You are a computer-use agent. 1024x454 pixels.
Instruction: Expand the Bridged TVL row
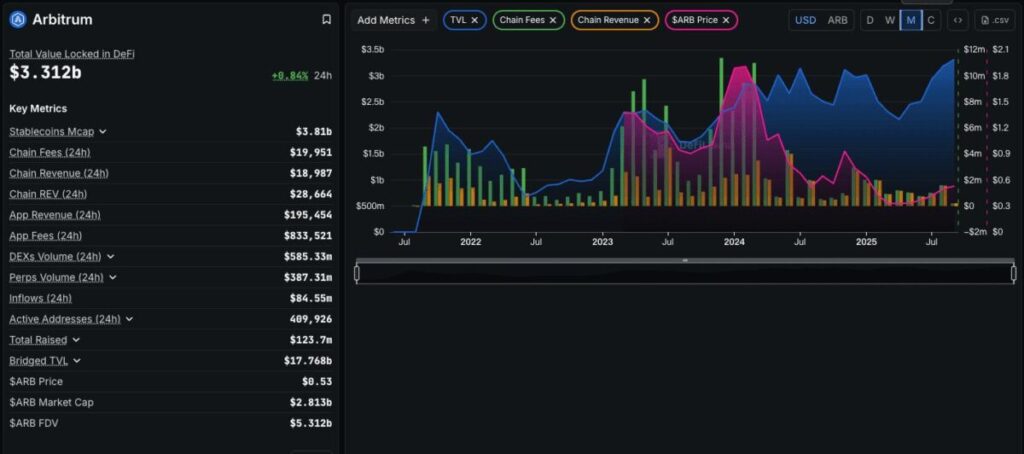(x=77, y=361)
